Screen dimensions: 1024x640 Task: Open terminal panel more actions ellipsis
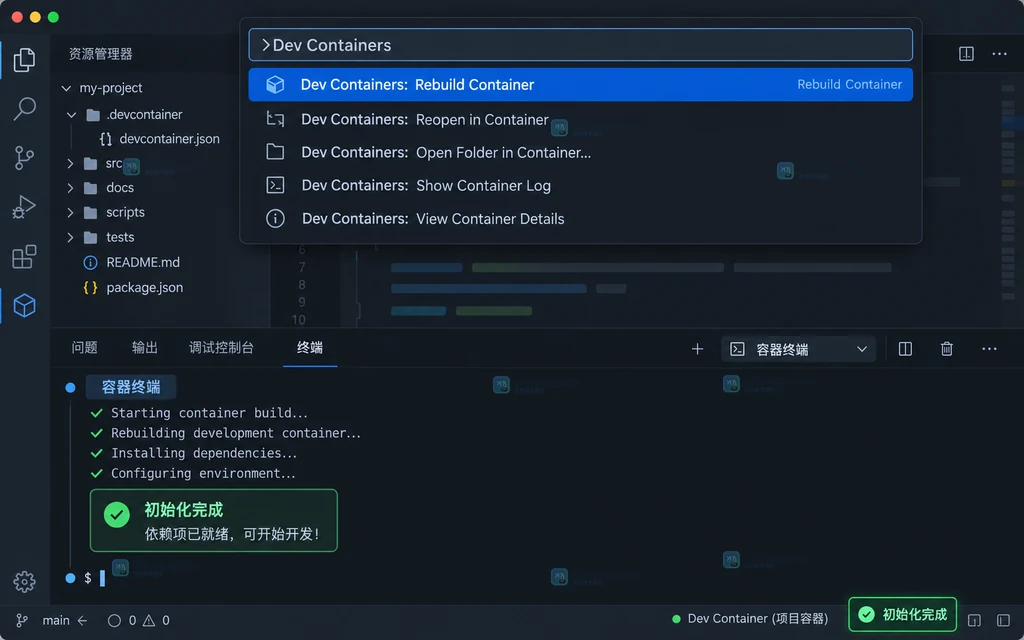tap(989, 349)
